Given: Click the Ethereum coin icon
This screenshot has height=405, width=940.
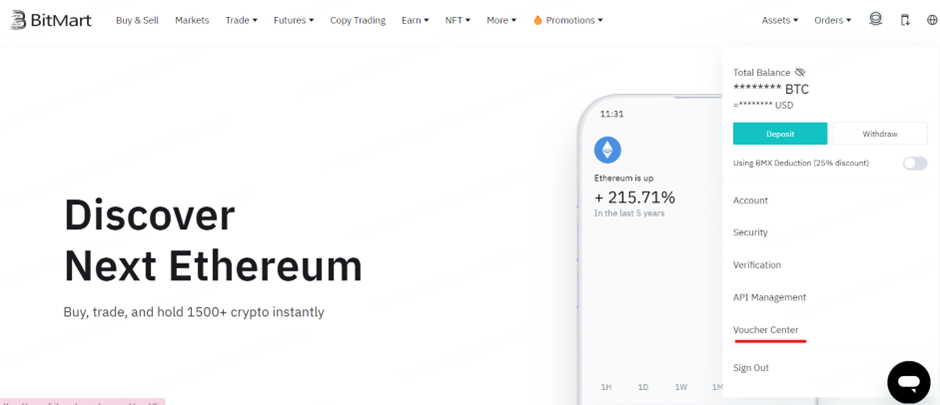Looking at the screenshot, I should pyautogui.click(x=607, y=150).
